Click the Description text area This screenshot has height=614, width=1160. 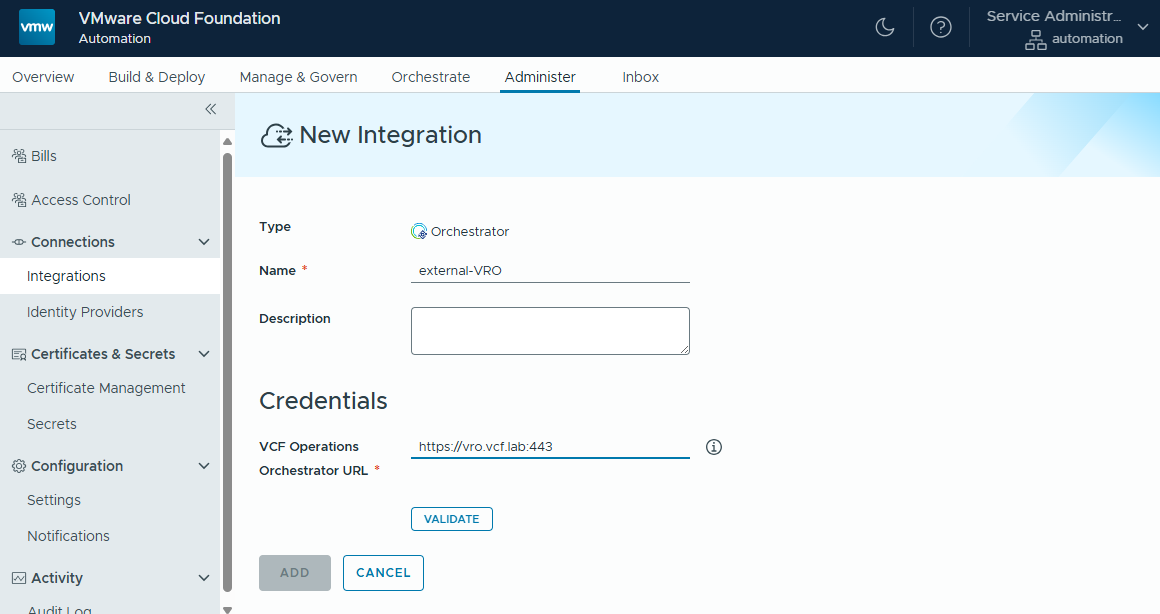550,331
